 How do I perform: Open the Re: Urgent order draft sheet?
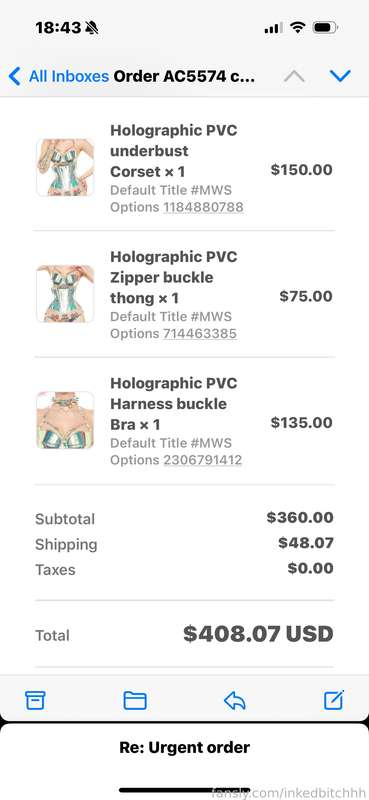pos(184,747)
